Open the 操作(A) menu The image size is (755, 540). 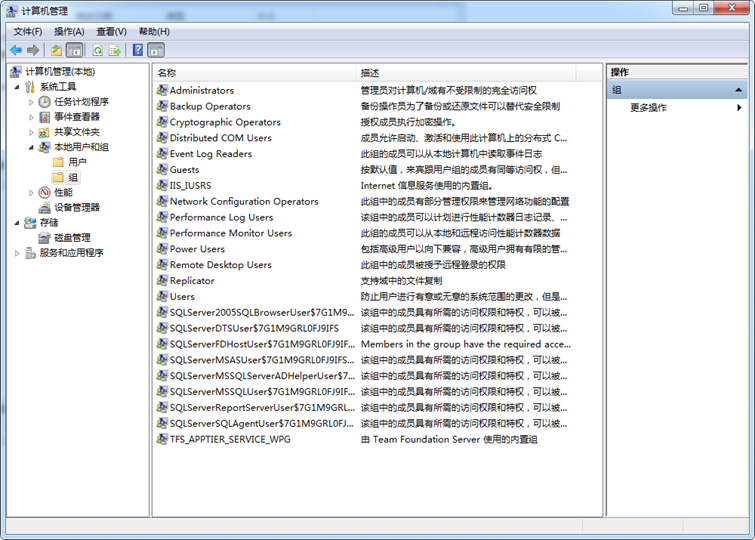pos(69,32)
